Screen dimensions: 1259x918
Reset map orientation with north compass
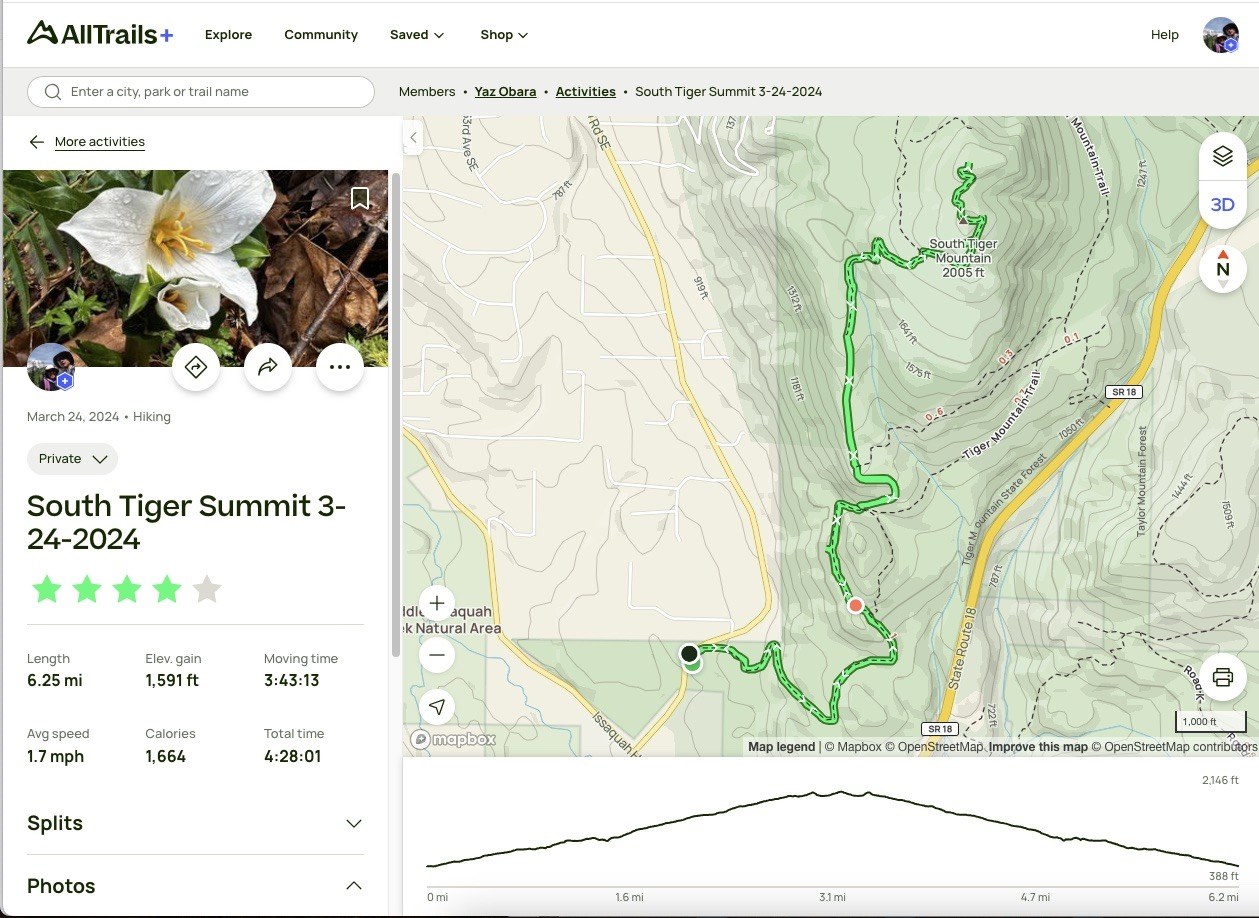click(x=1222, y=269)
